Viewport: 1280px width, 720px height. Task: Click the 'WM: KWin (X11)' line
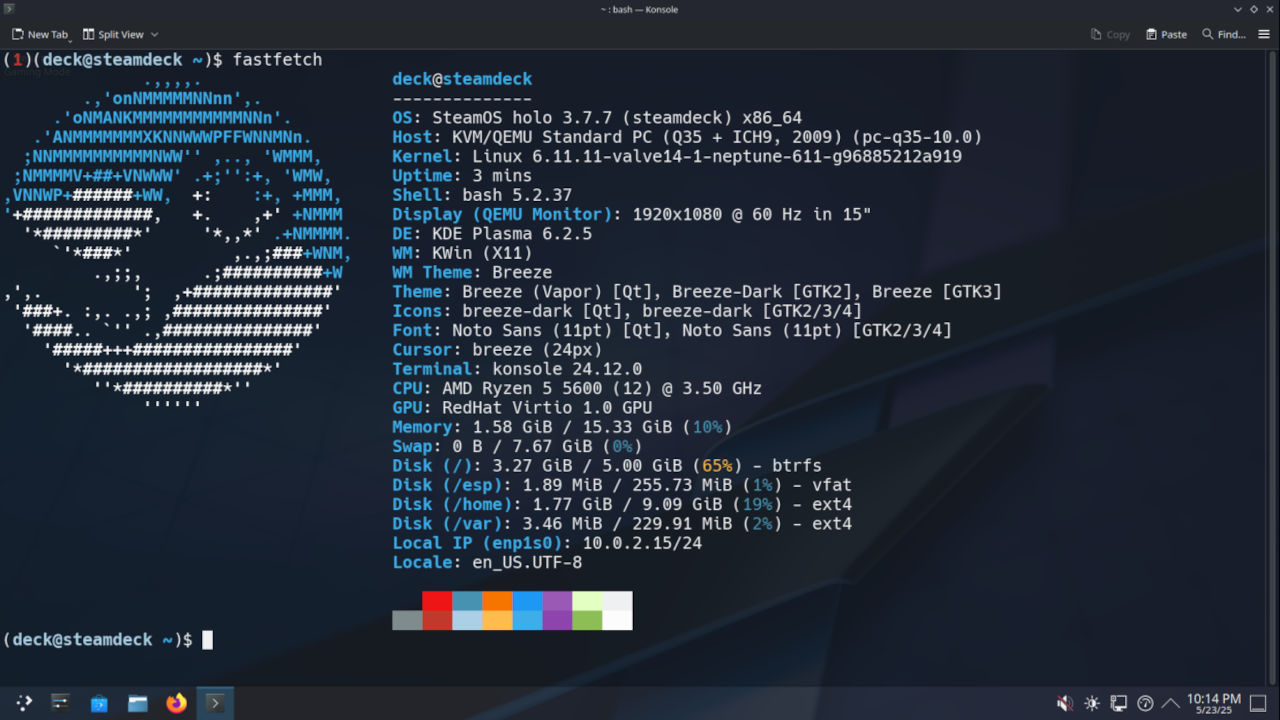462,253
